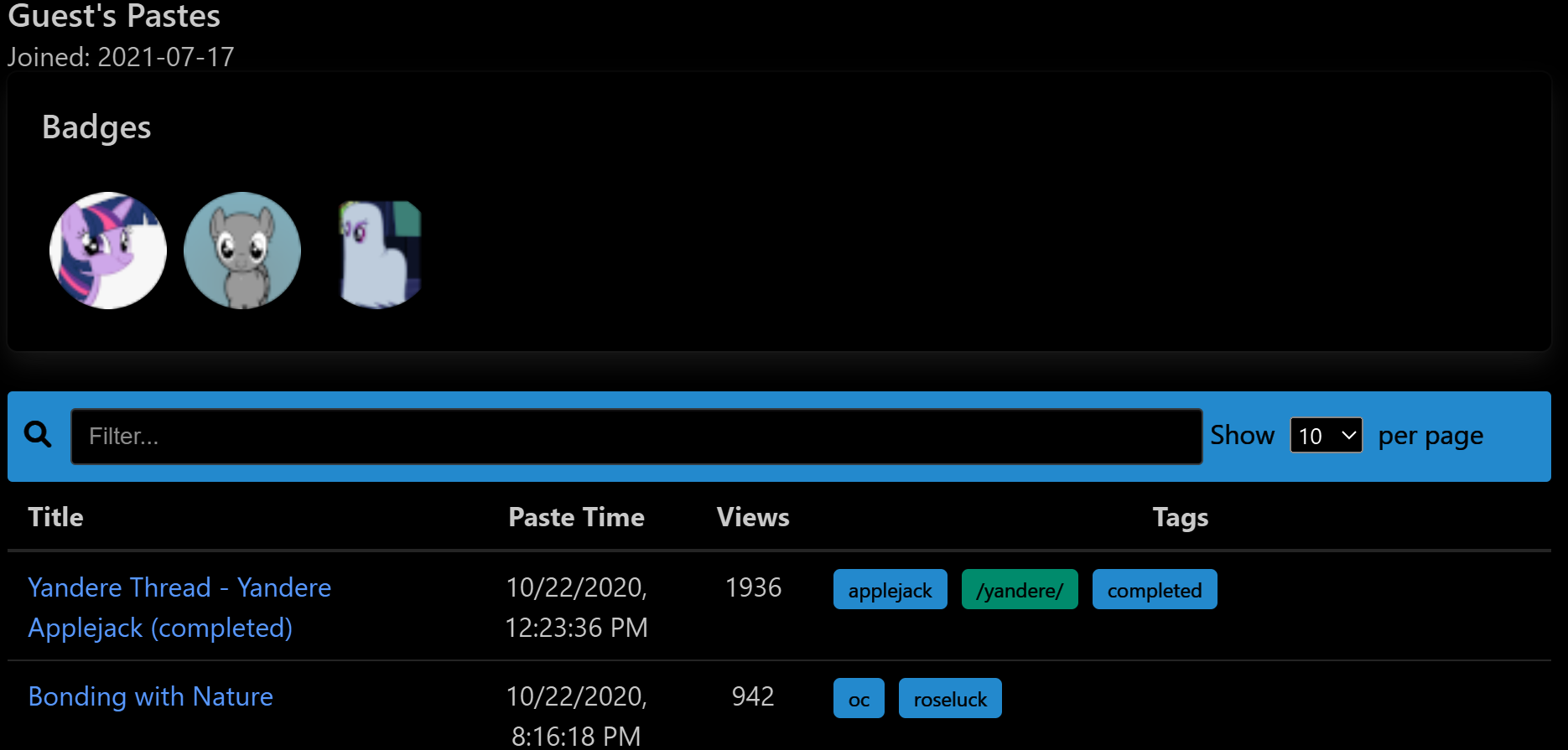Viewport: 1568px width, 750px height.
Task: Click the search magnifier icon
Action: (38, 434)
